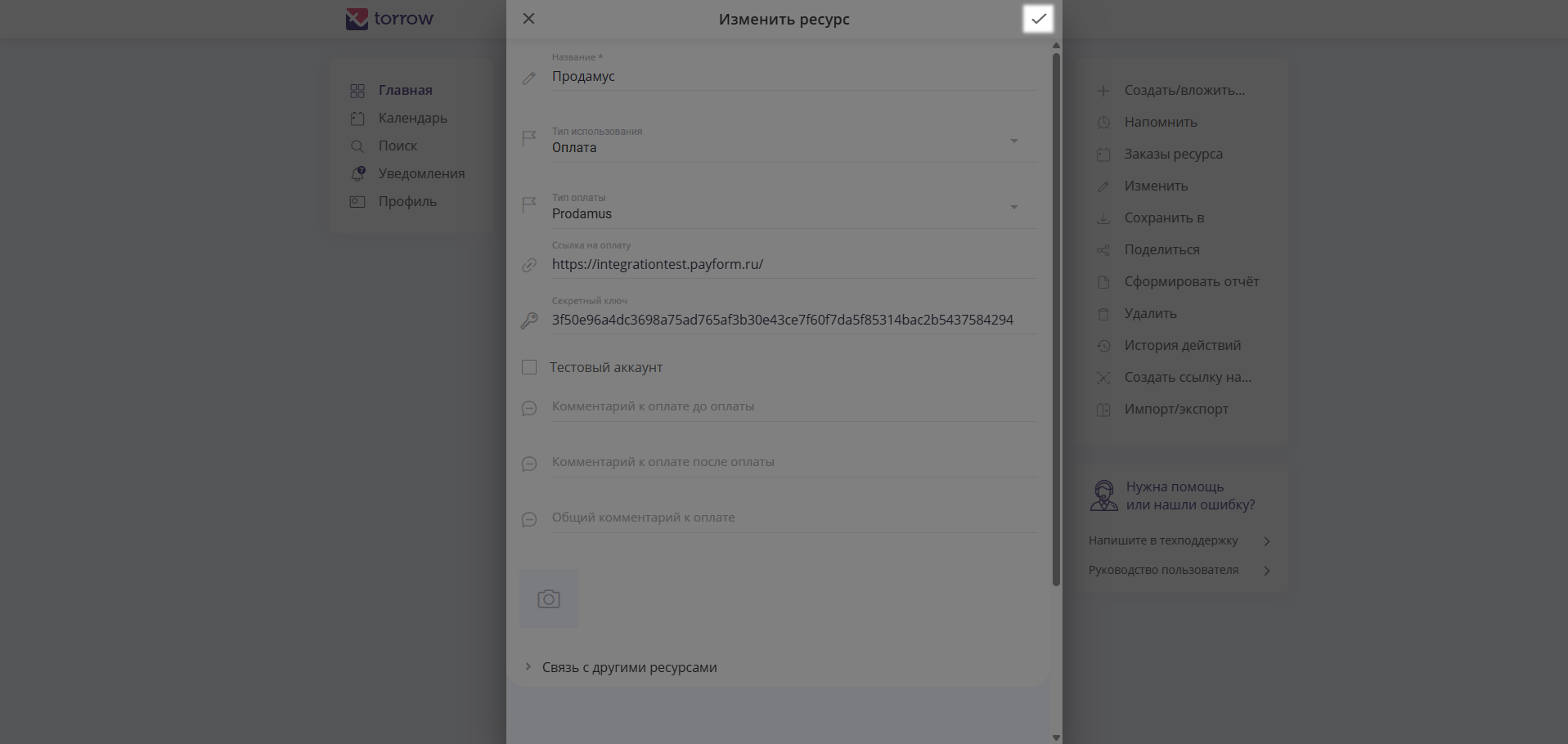Click the Удалить trash icon
The width and height of the screenshot is (1568, 744).
1103,314
